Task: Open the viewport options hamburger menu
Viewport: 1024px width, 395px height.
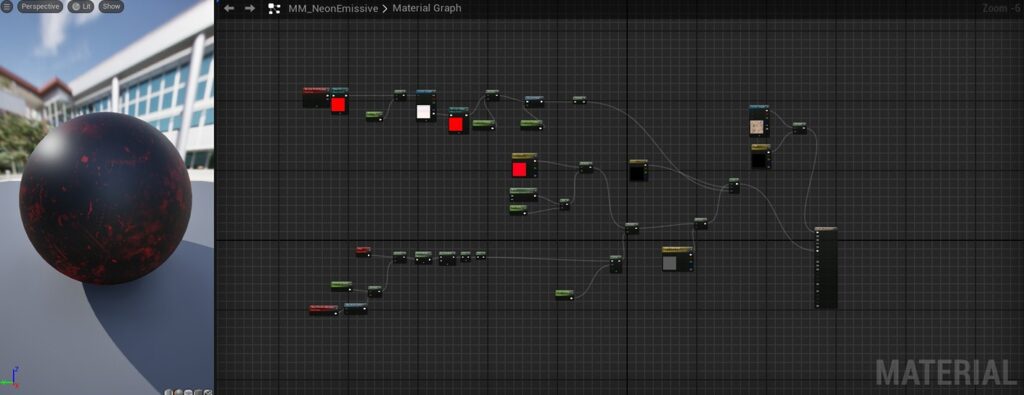Action: click(7, 7)
